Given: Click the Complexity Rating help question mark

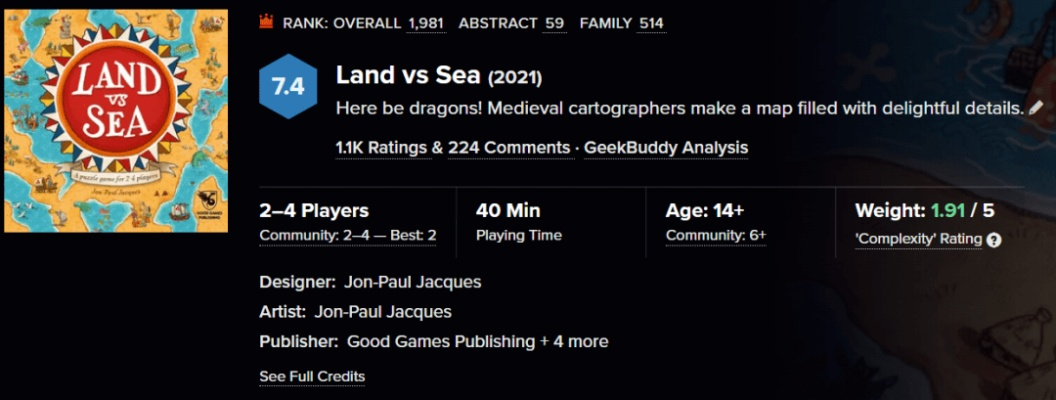Looking at the screenshot, I should [994, 240].
